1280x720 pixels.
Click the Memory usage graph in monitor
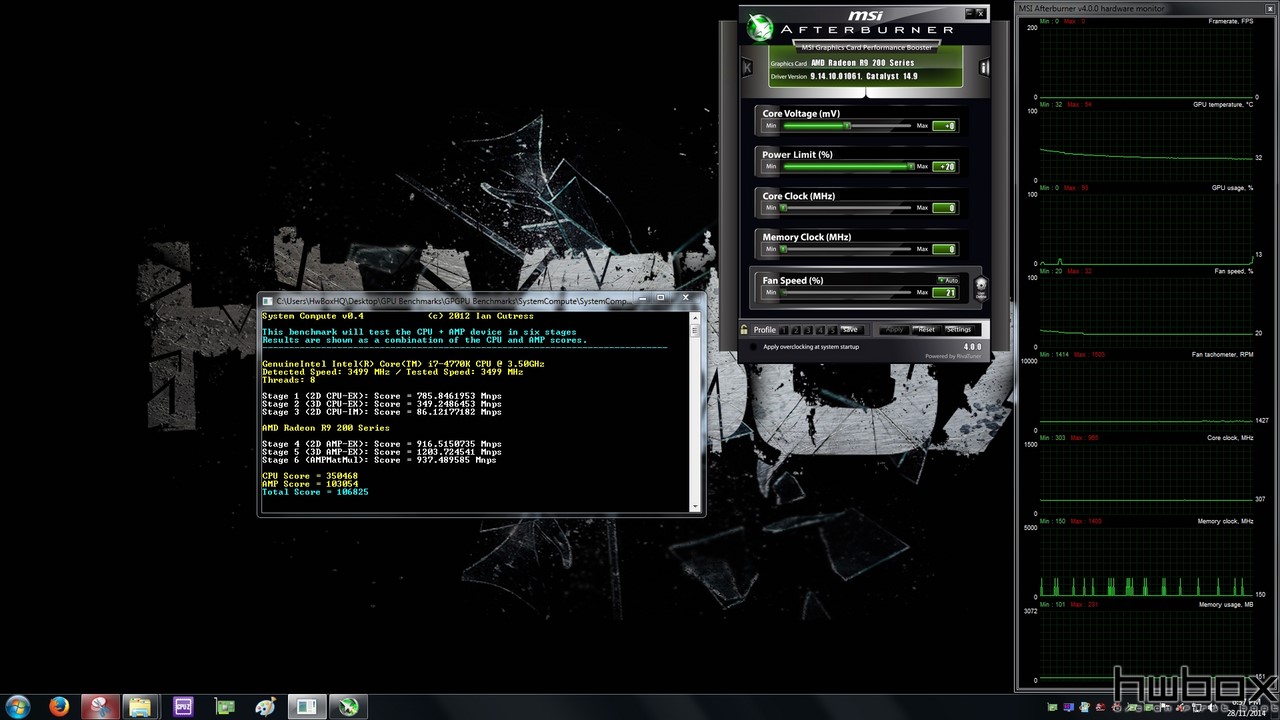point(1146,644)
